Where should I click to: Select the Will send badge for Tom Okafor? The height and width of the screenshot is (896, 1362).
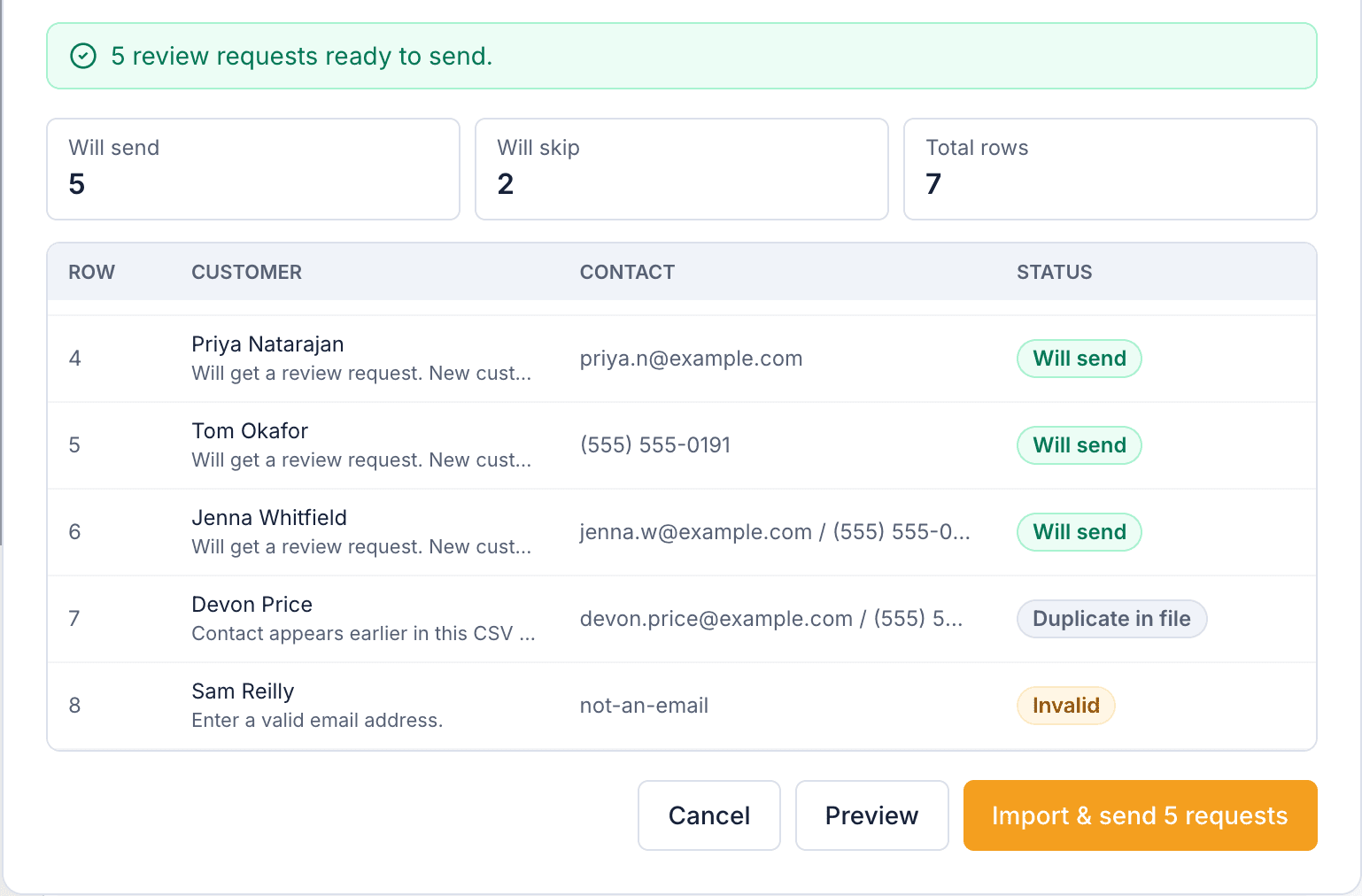[1079, 445]
